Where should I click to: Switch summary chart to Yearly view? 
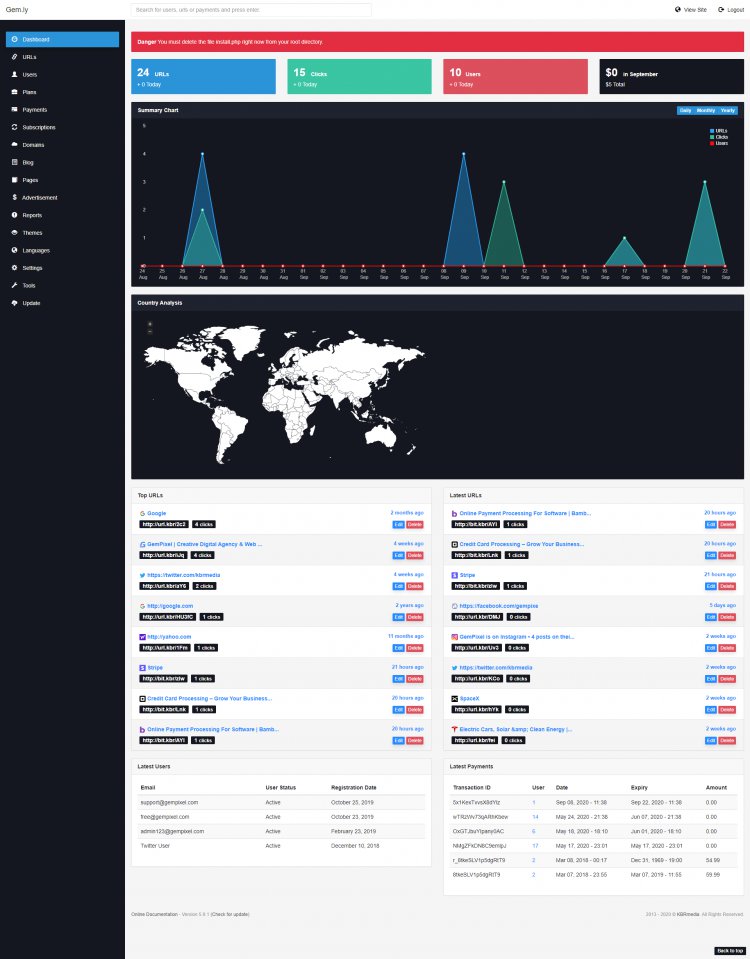click(727, 111)
